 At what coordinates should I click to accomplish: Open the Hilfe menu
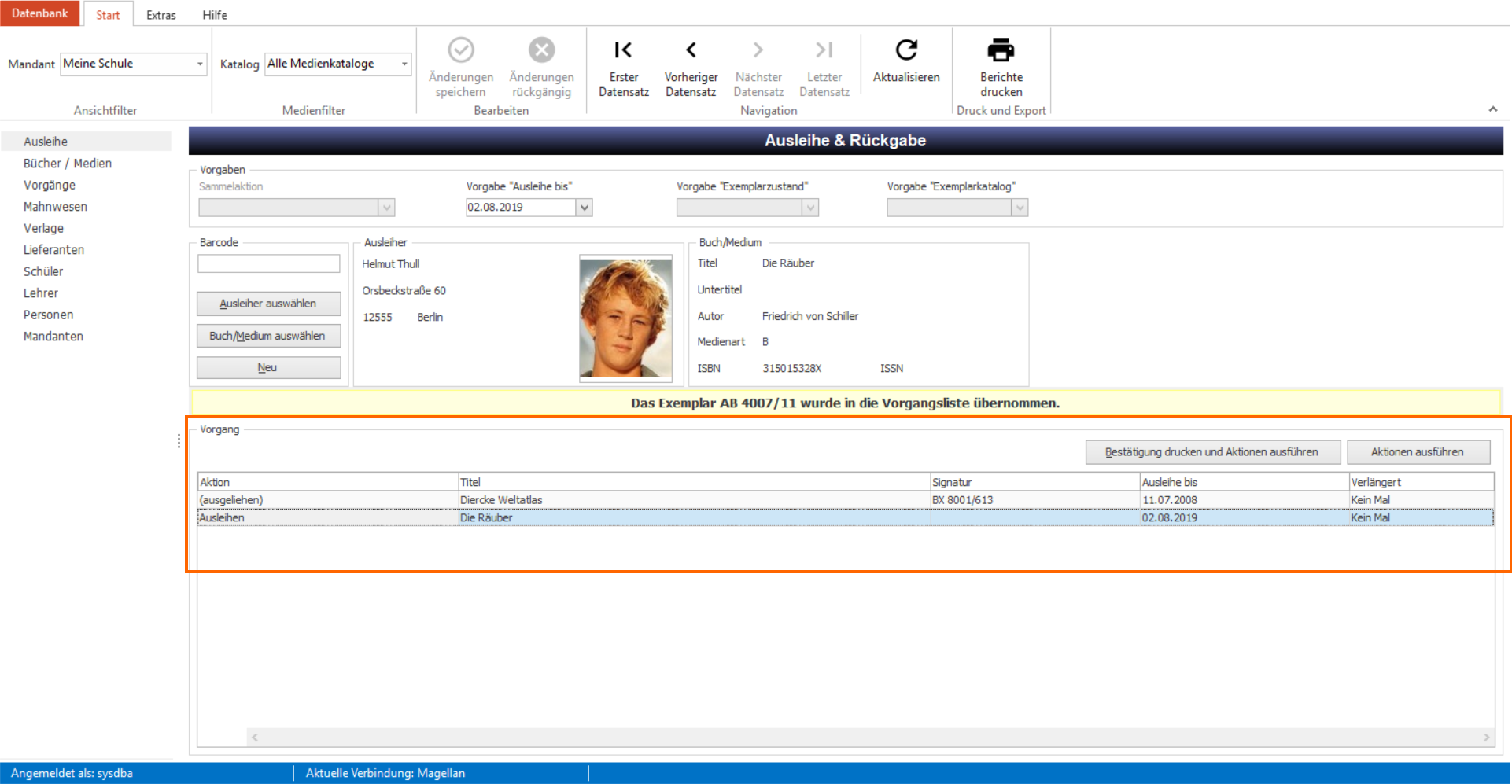(215, 15)
